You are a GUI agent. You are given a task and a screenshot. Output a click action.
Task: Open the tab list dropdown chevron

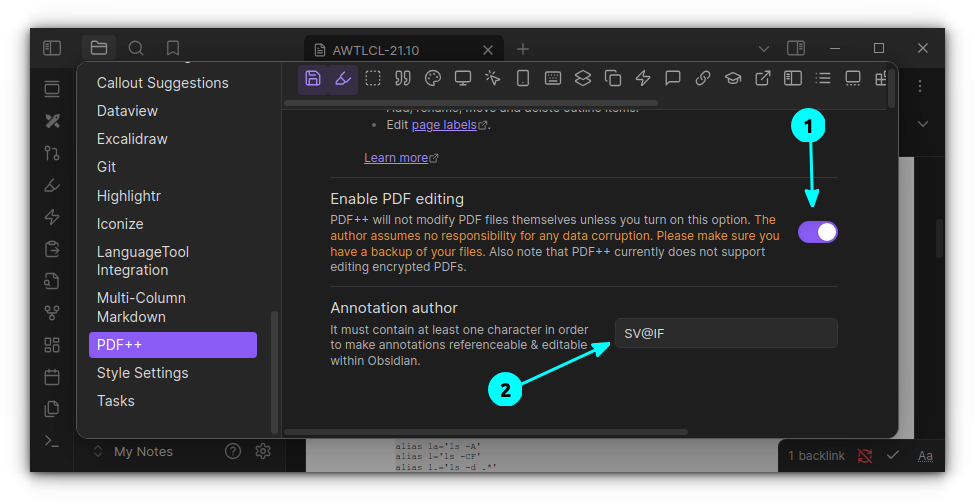point(763,48)
